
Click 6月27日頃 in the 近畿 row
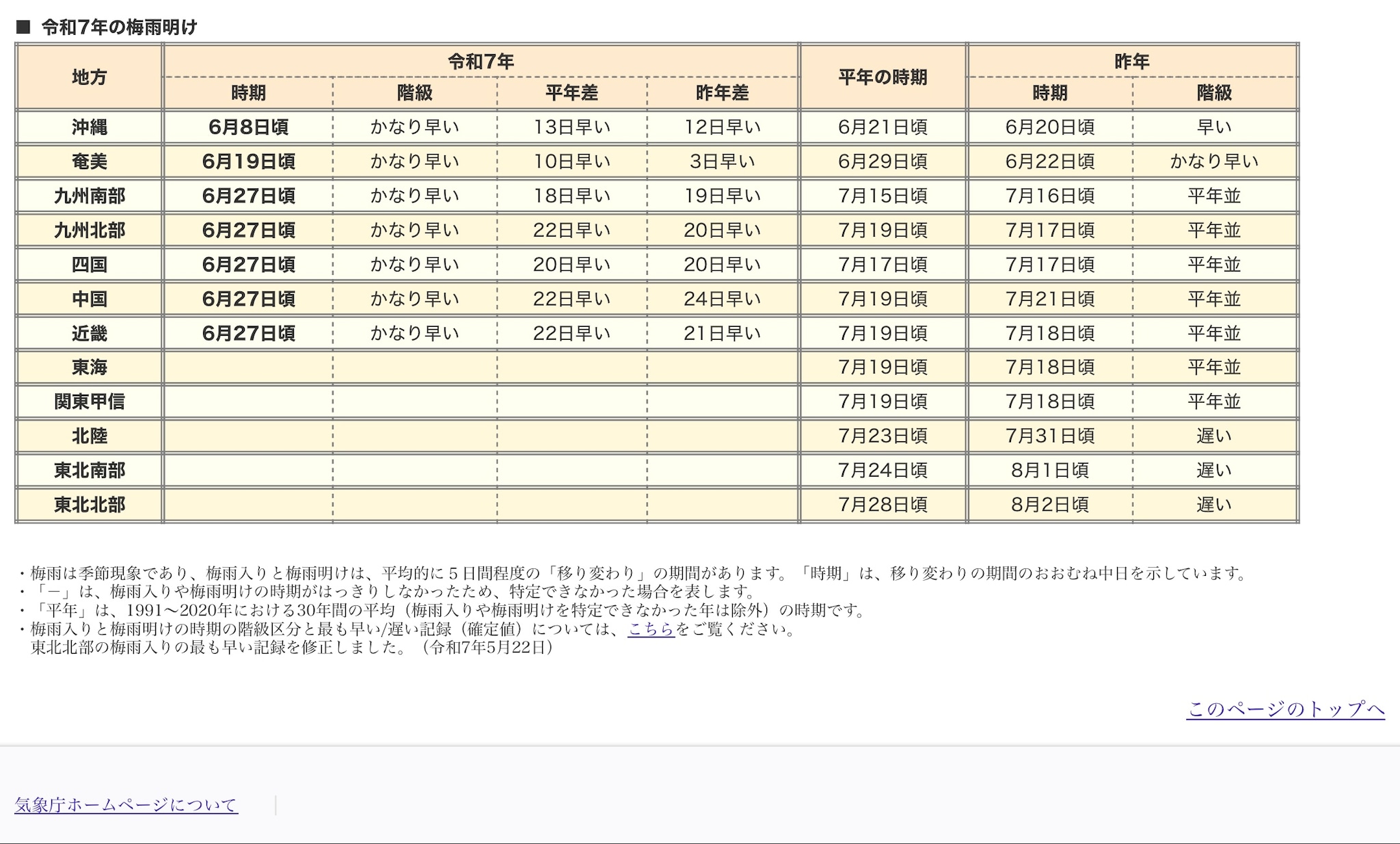coord(248,334)
